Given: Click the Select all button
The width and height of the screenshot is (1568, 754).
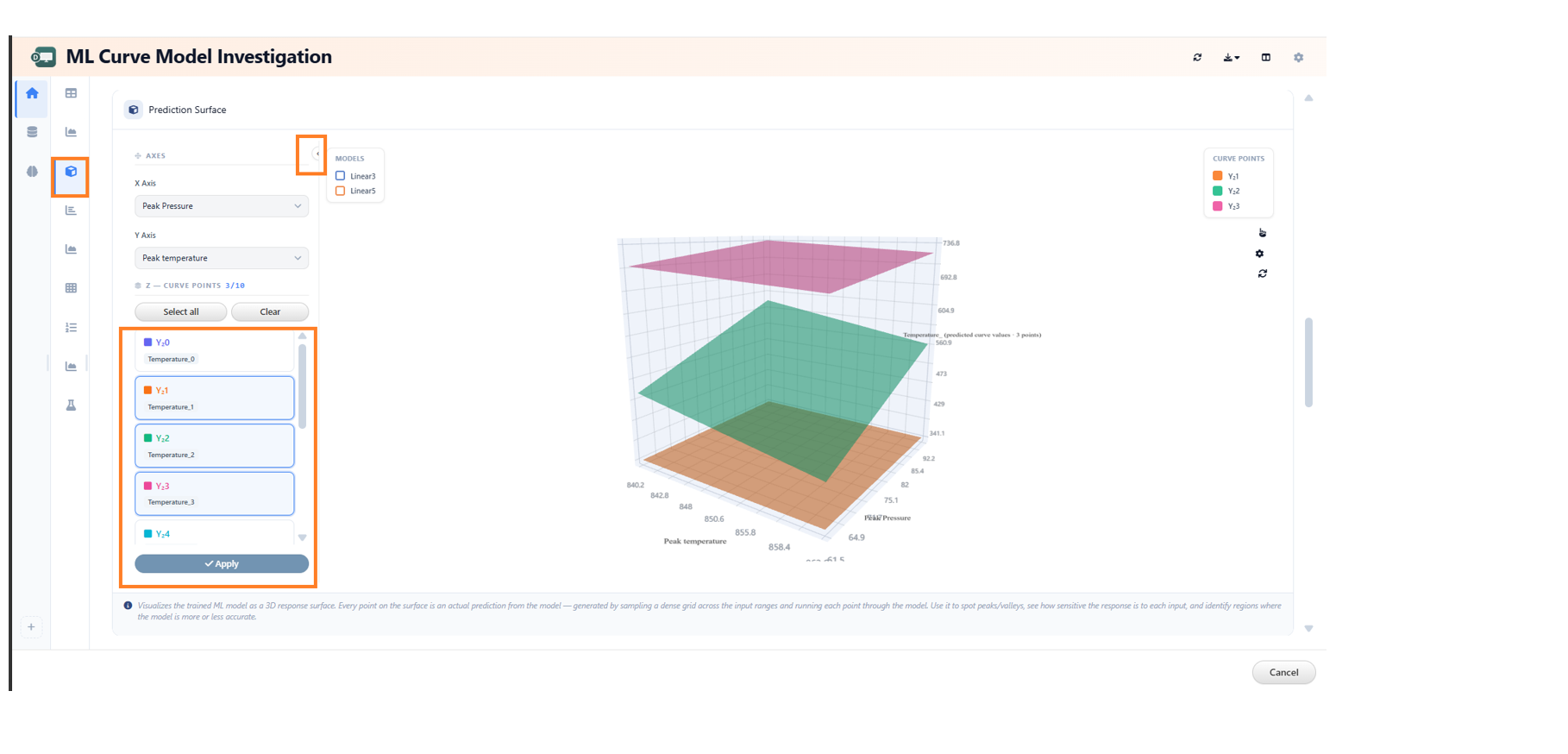Looking at the screenshot, I should [181, 311].
